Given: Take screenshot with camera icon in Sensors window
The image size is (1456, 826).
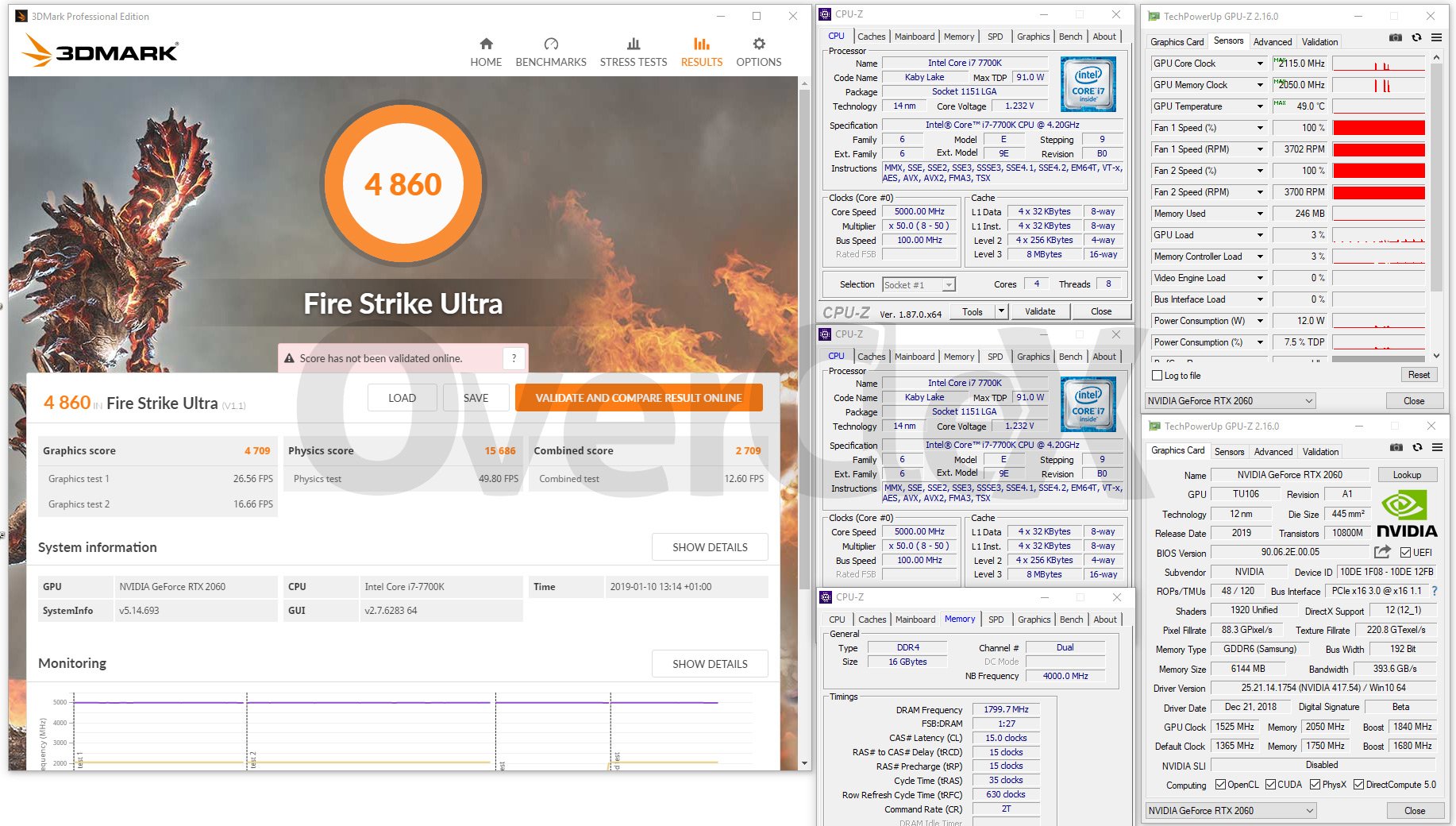Looking at the screenshot, I should click(1395, 37).
